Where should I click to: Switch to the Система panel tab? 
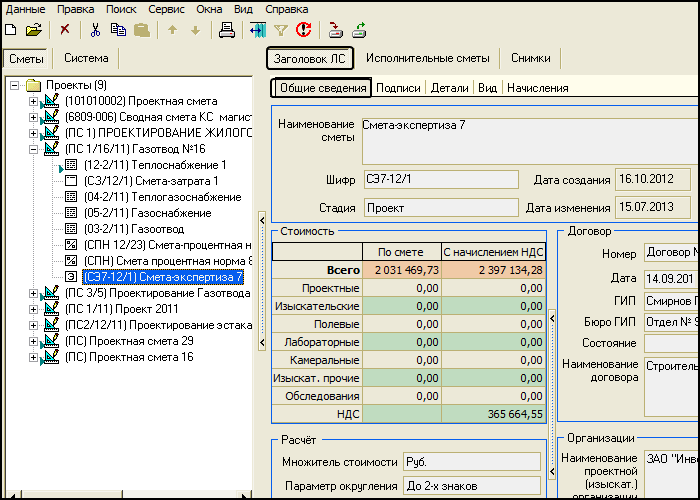86,58
